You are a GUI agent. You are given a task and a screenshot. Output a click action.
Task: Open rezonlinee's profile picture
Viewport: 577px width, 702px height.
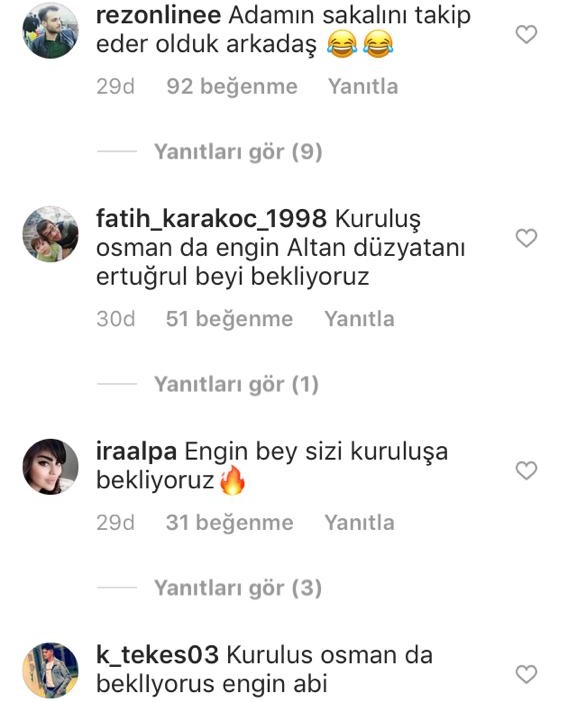pyautogui.click(x=50, y=30)
